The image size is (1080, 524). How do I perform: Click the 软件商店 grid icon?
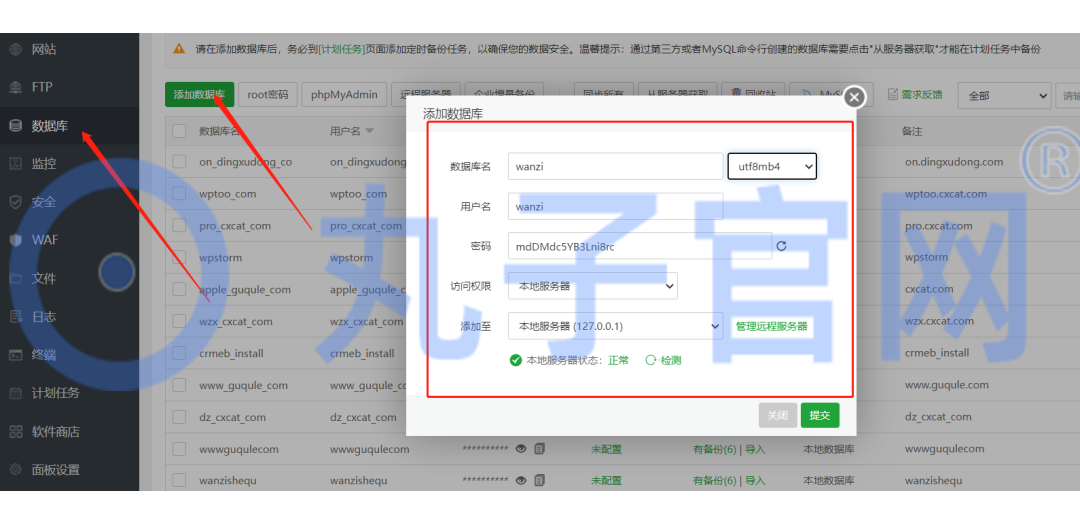16,432
